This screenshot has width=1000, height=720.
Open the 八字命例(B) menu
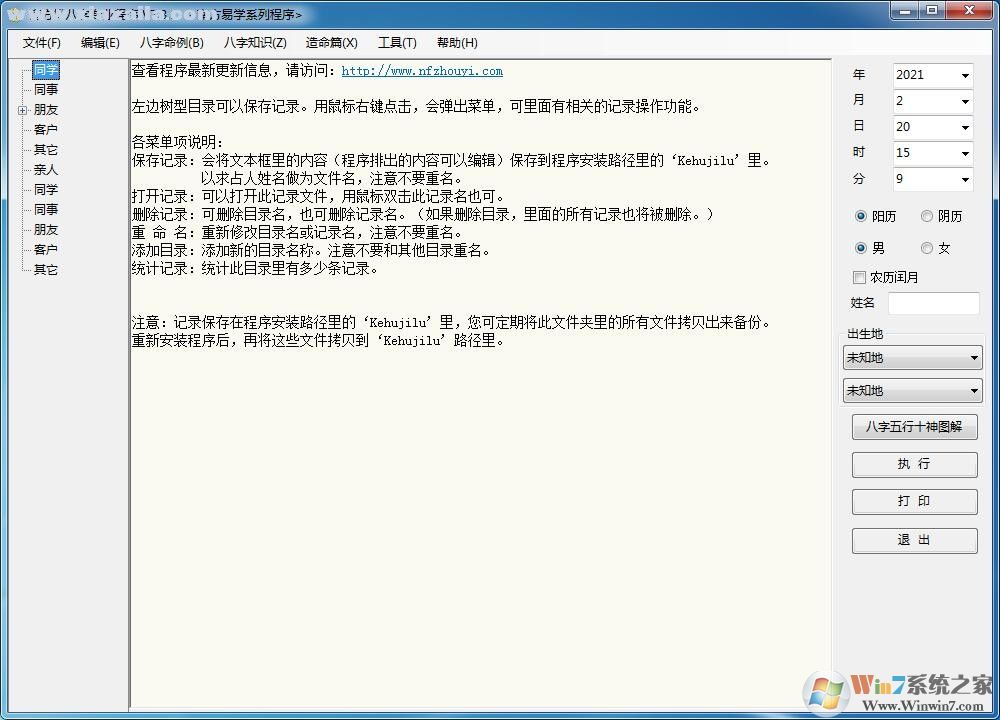click(172, 43)
